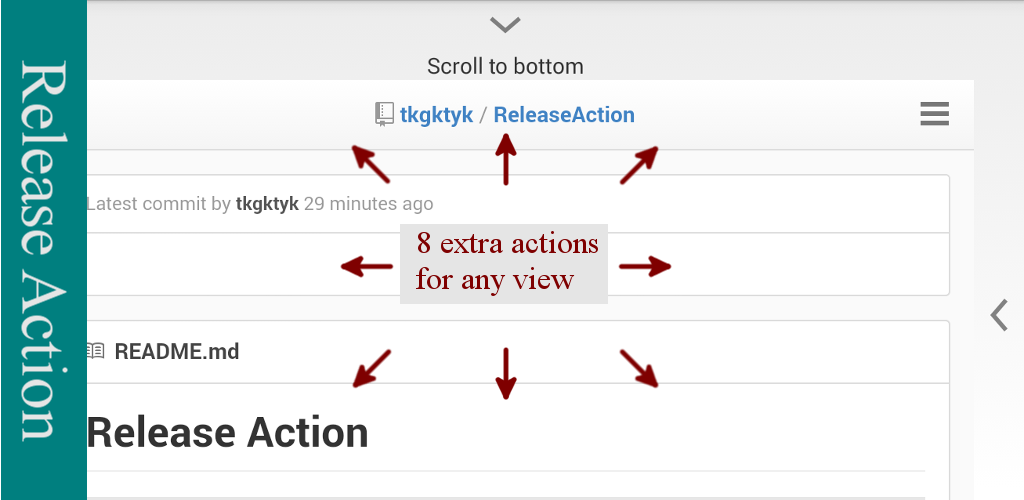Click tkgktyk in latest commit line

point(267,204)
